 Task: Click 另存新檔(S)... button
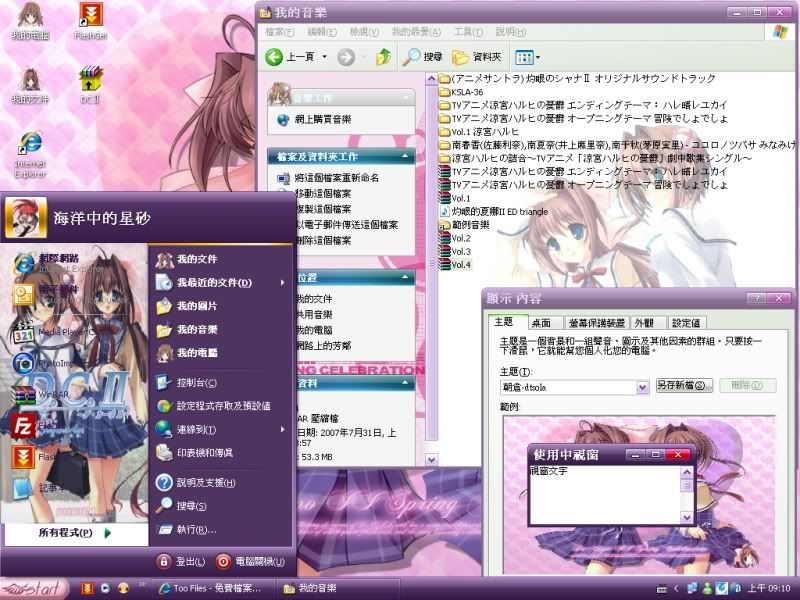tap(684, 385)
